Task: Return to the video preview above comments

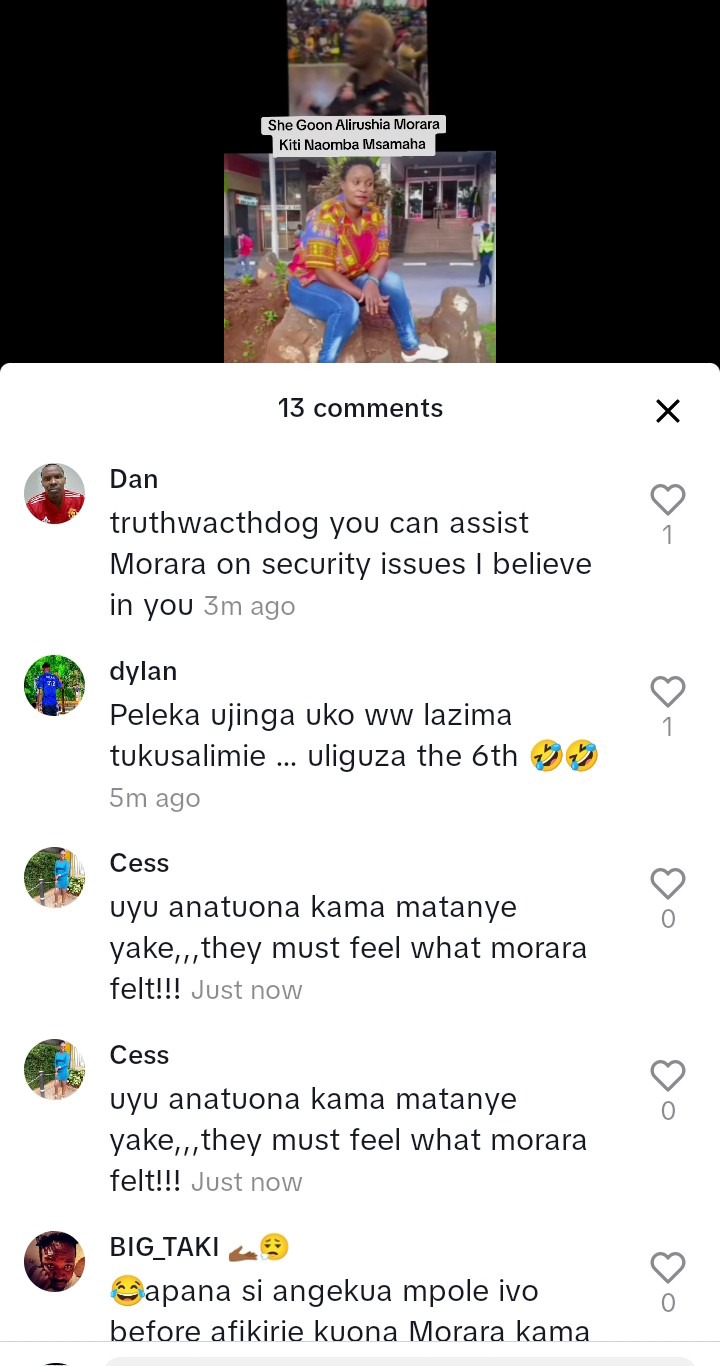Action: tap(360, 181)
